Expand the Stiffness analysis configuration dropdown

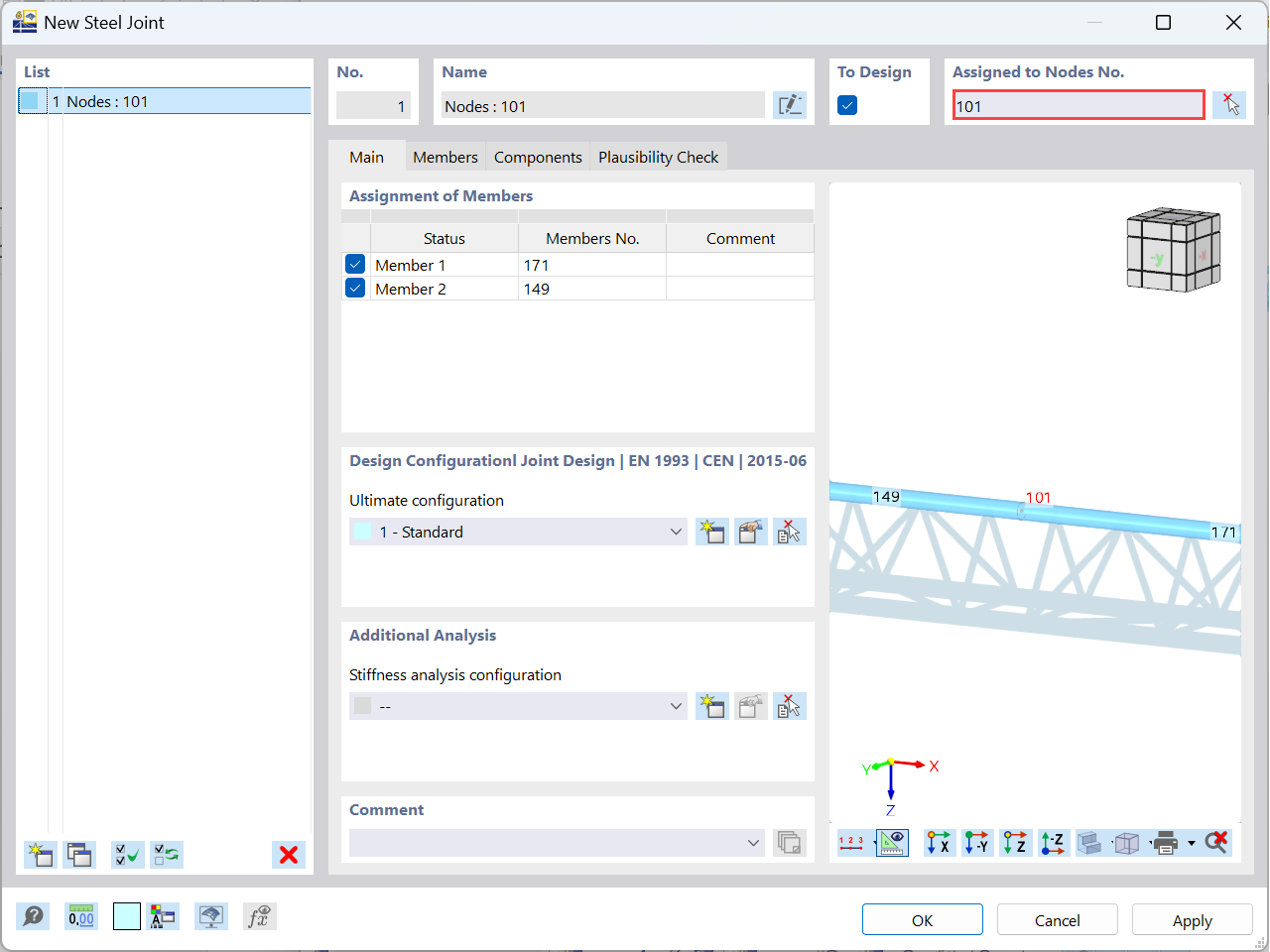(x=518, y=706)
